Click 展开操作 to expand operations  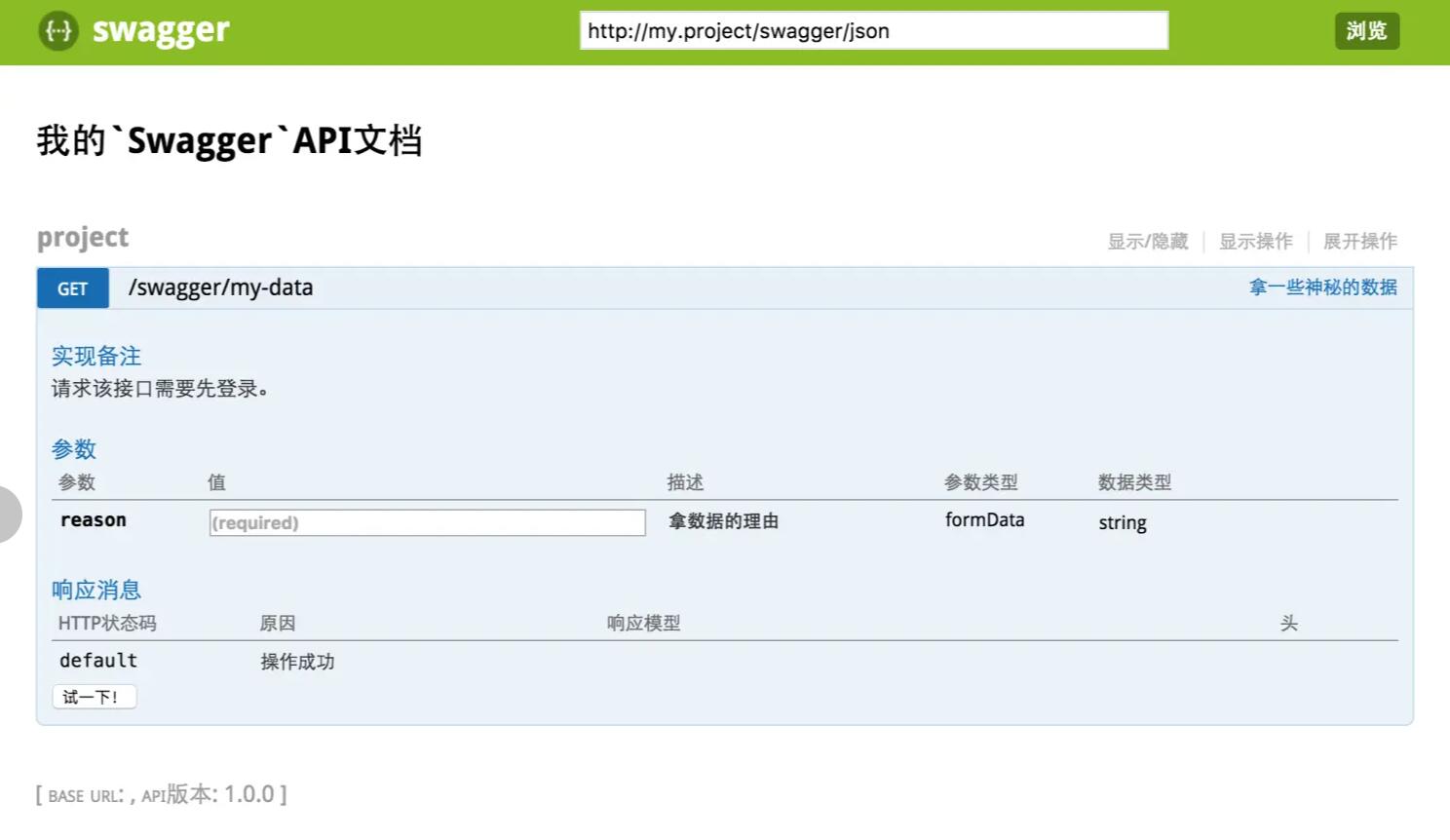pos(1360,241)
